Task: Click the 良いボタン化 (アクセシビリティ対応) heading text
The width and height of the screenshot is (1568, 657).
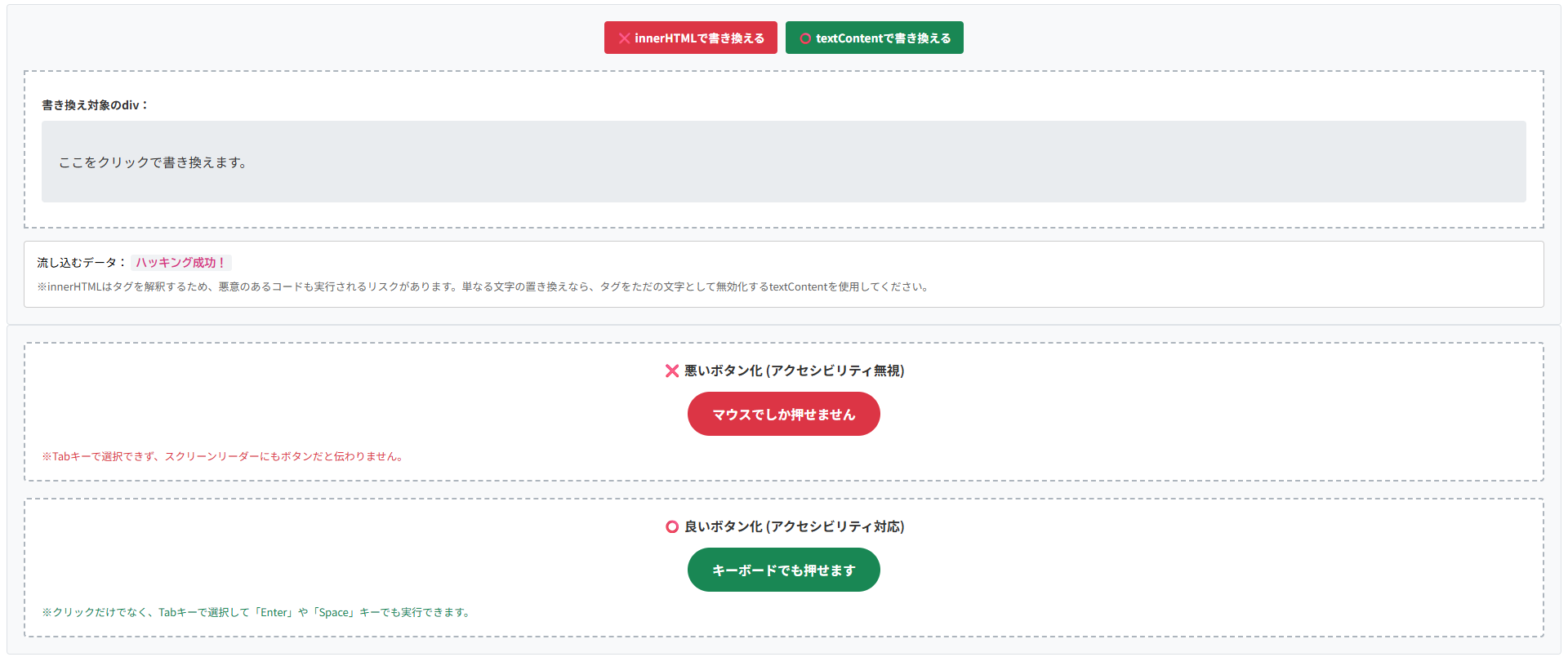Action: click(x=794, y=527)
